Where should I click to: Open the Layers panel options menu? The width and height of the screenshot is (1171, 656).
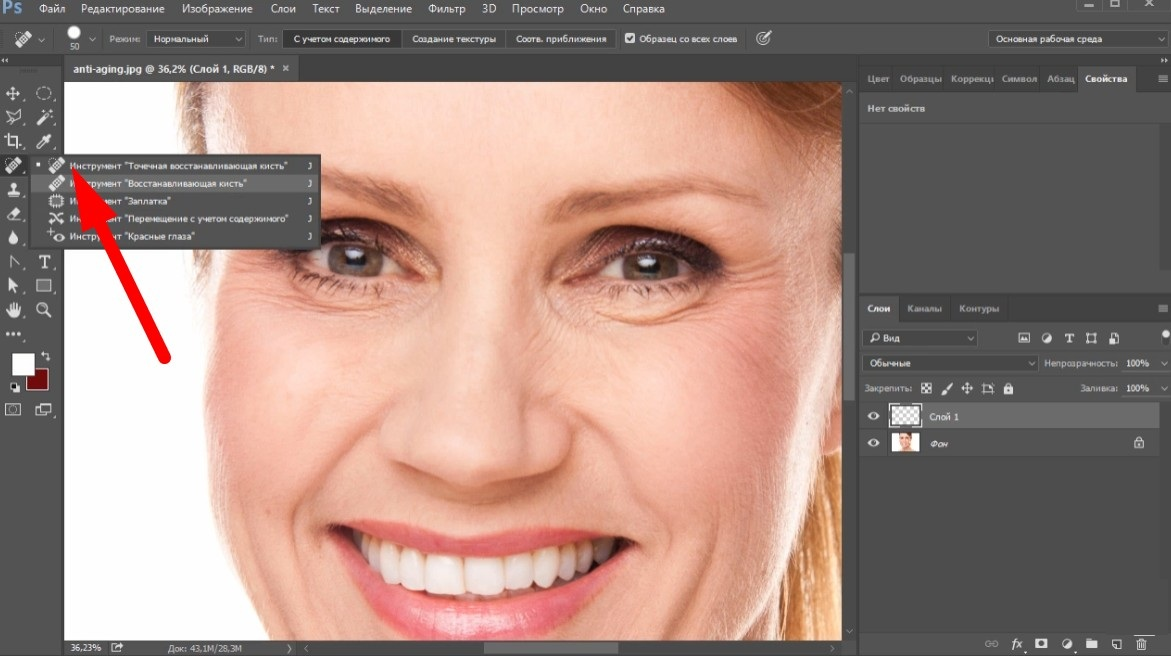(x=1163, y=309)
